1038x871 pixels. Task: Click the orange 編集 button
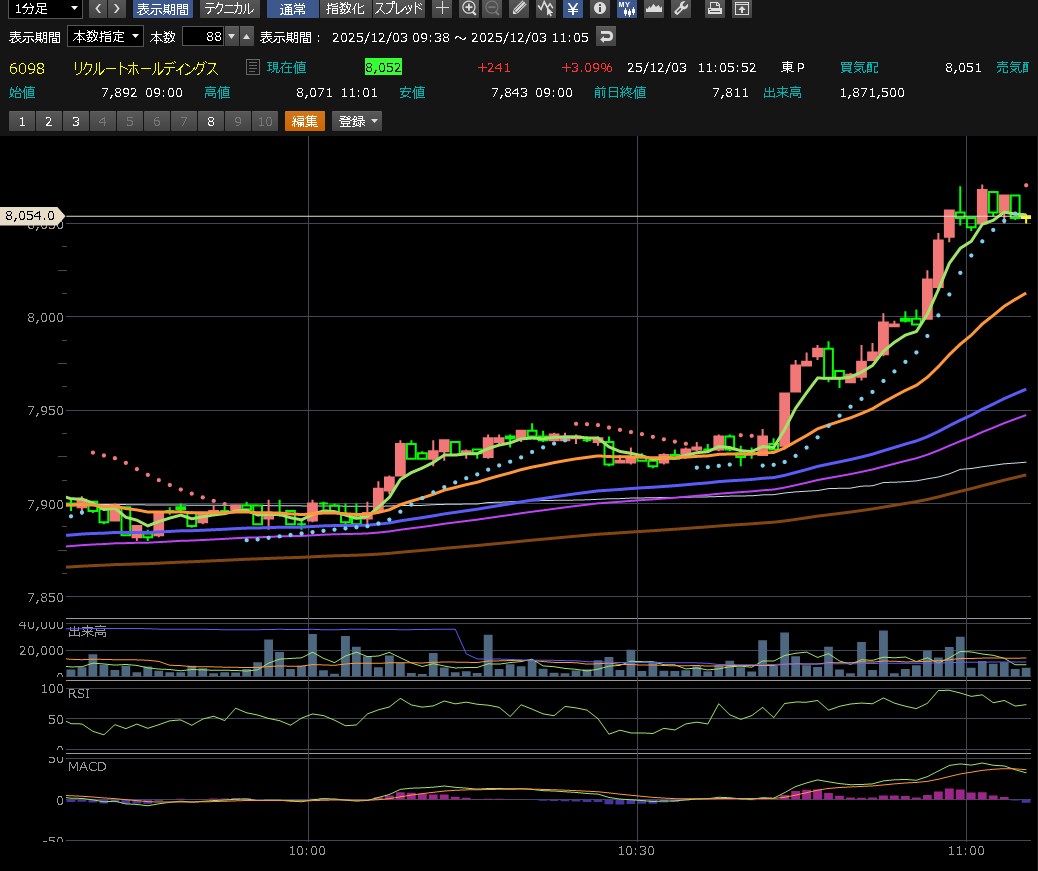(305, 121)
